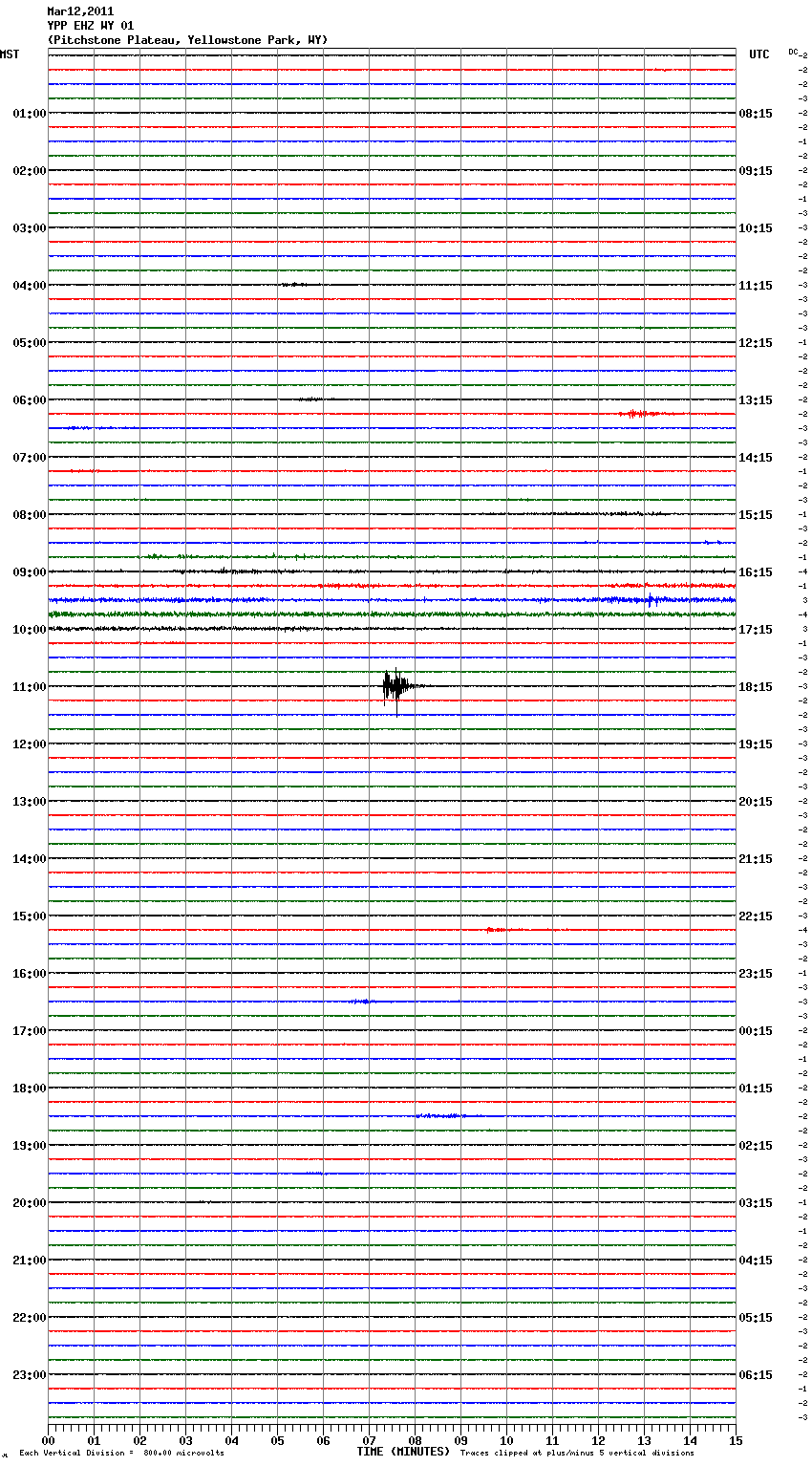
Task: Click the "04:15" UTC time label
Action: pyautogui.click(x=756, y=1261)
